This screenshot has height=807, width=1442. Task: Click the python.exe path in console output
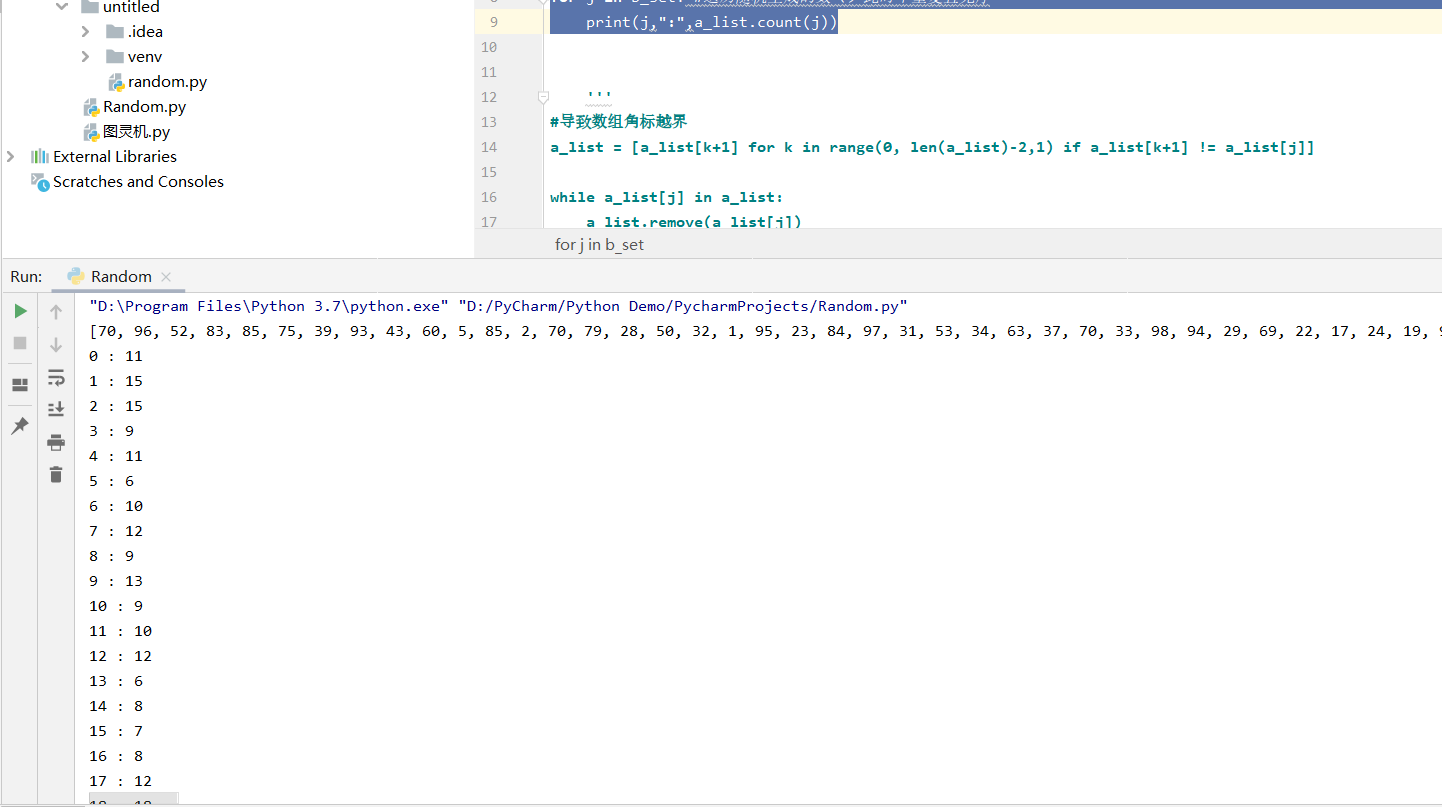pyautogui.click(x=269, y=306)
